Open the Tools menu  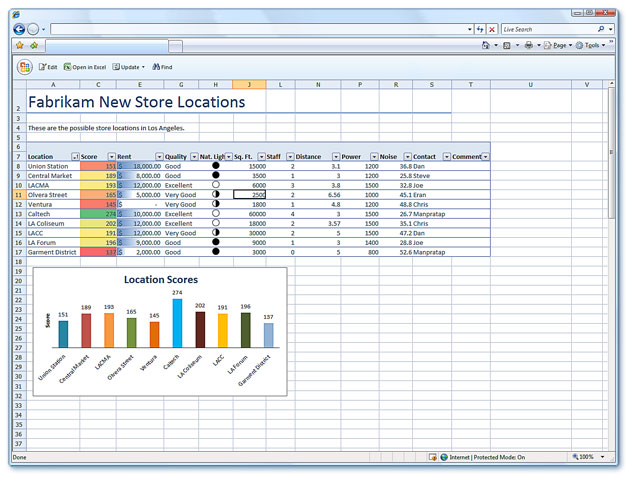(x=590, y=45)
